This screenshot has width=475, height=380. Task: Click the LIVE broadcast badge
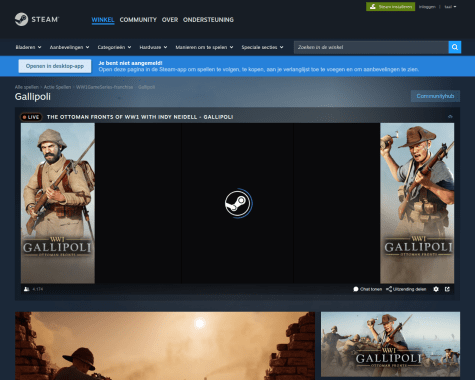pos(31,117)
